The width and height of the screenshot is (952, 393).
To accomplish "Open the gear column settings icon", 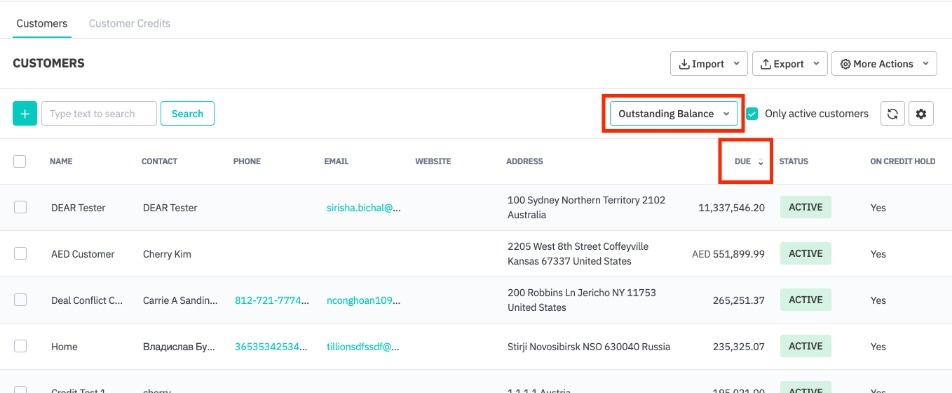I will (x=921, y=114).
